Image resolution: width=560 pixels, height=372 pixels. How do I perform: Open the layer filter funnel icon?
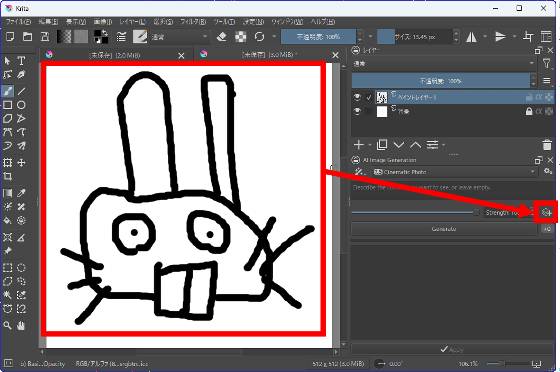click(546, 64)
